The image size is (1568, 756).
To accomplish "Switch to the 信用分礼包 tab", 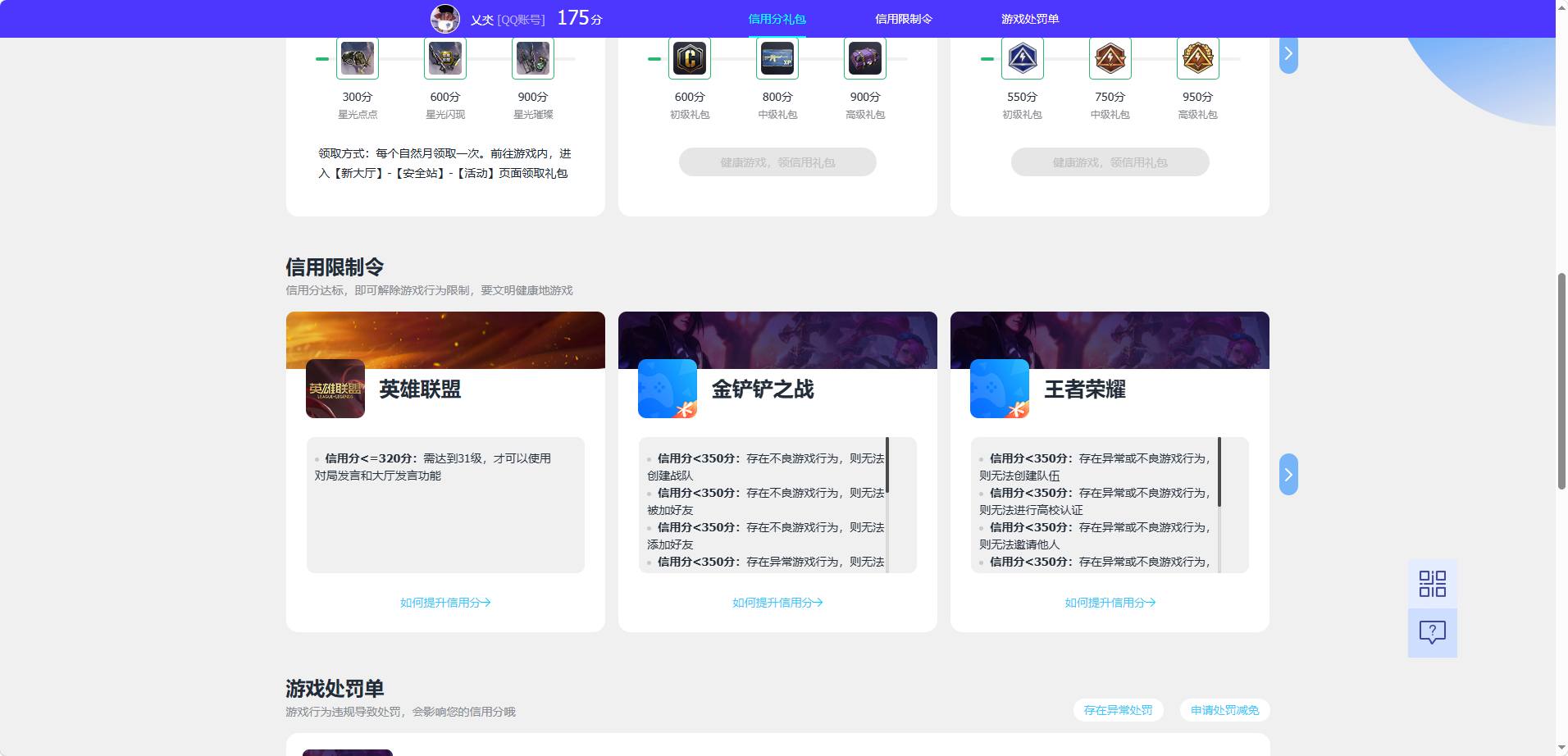I will point(777,19).
